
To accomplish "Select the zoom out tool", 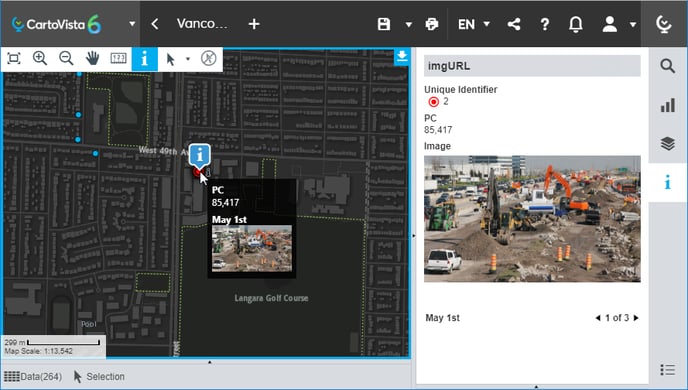I will coord(66,58).
